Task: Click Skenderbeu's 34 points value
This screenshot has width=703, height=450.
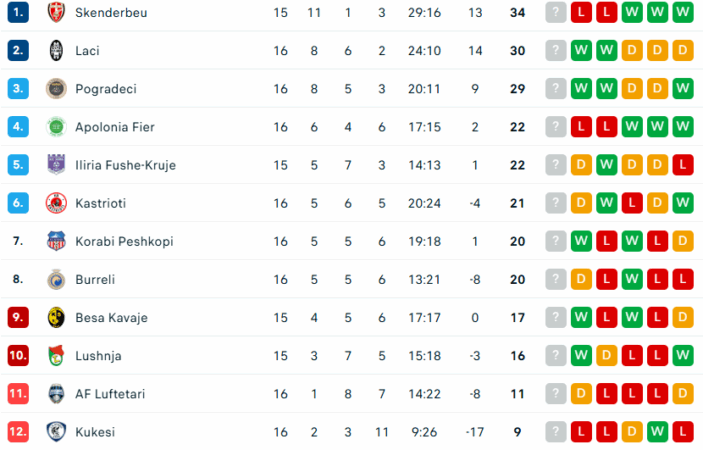Action: [x=517, y=12]
